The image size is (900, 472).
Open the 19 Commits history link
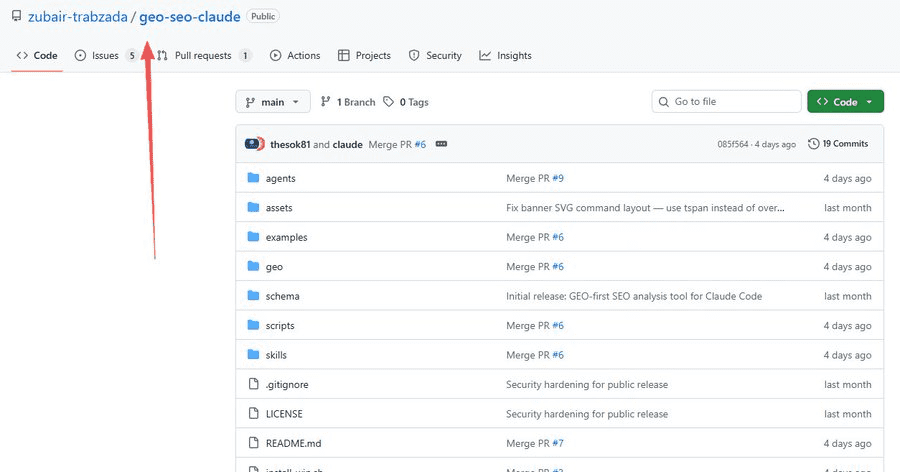click(x=838, y=144)
